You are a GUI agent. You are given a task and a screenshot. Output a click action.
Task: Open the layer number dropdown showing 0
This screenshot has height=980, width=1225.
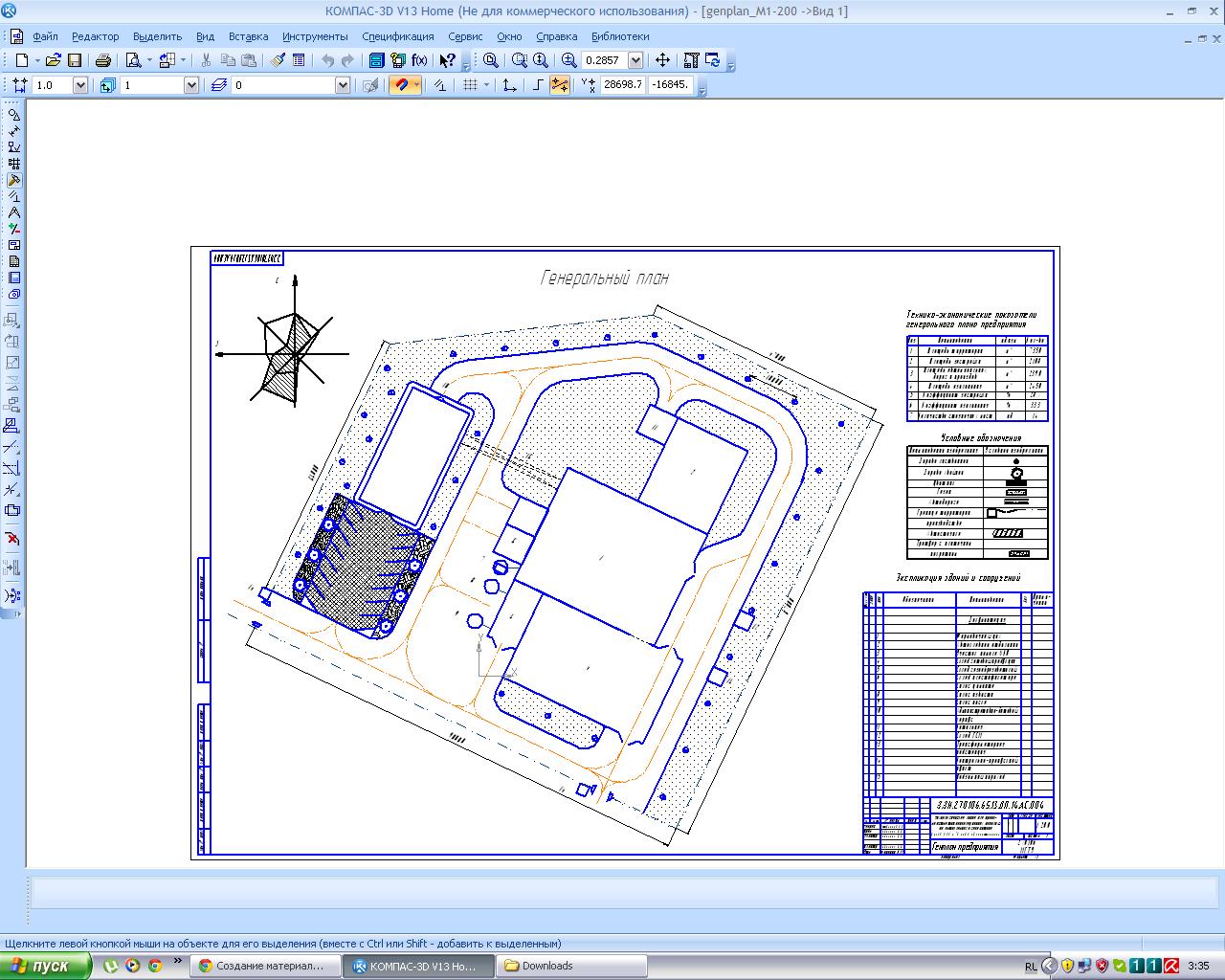pos(342,85)
